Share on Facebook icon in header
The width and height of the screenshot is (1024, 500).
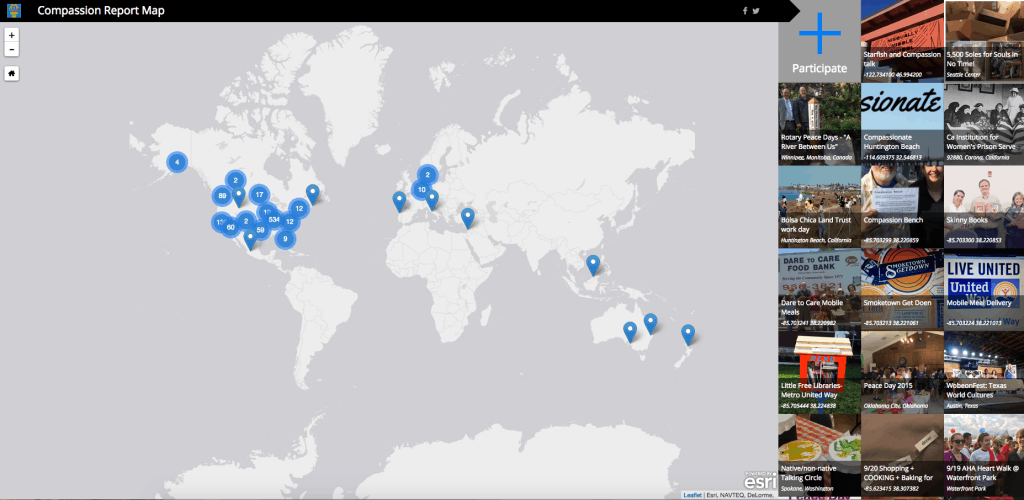point(745,11)
